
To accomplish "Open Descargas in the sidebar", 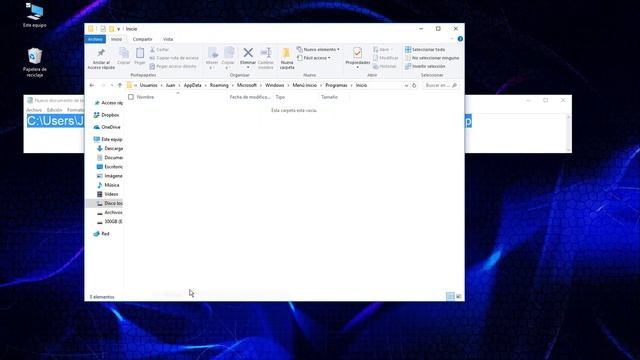I will click(109, 149).
